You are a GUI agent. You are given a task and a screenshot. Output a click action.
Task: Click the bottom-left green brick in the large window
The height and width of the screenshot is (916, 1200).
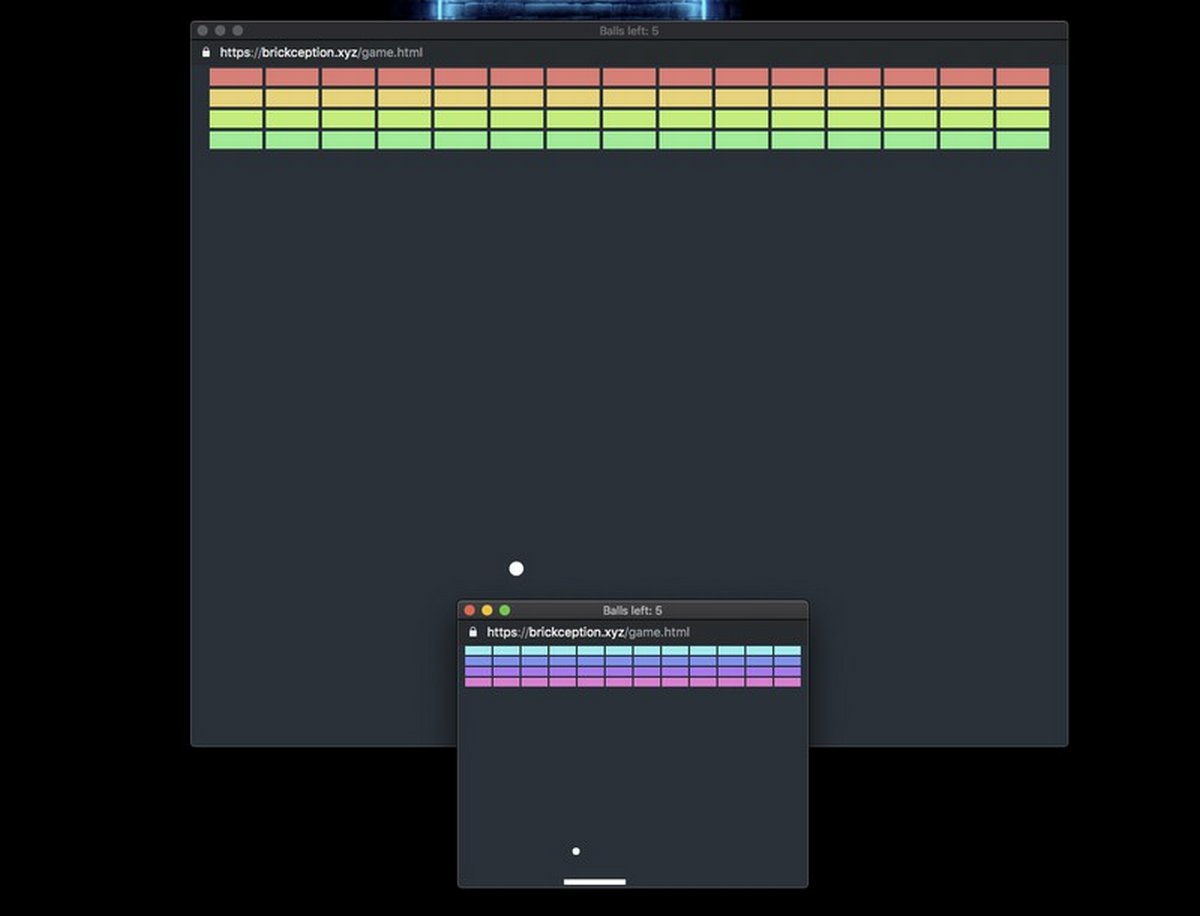tap(236, 140)
